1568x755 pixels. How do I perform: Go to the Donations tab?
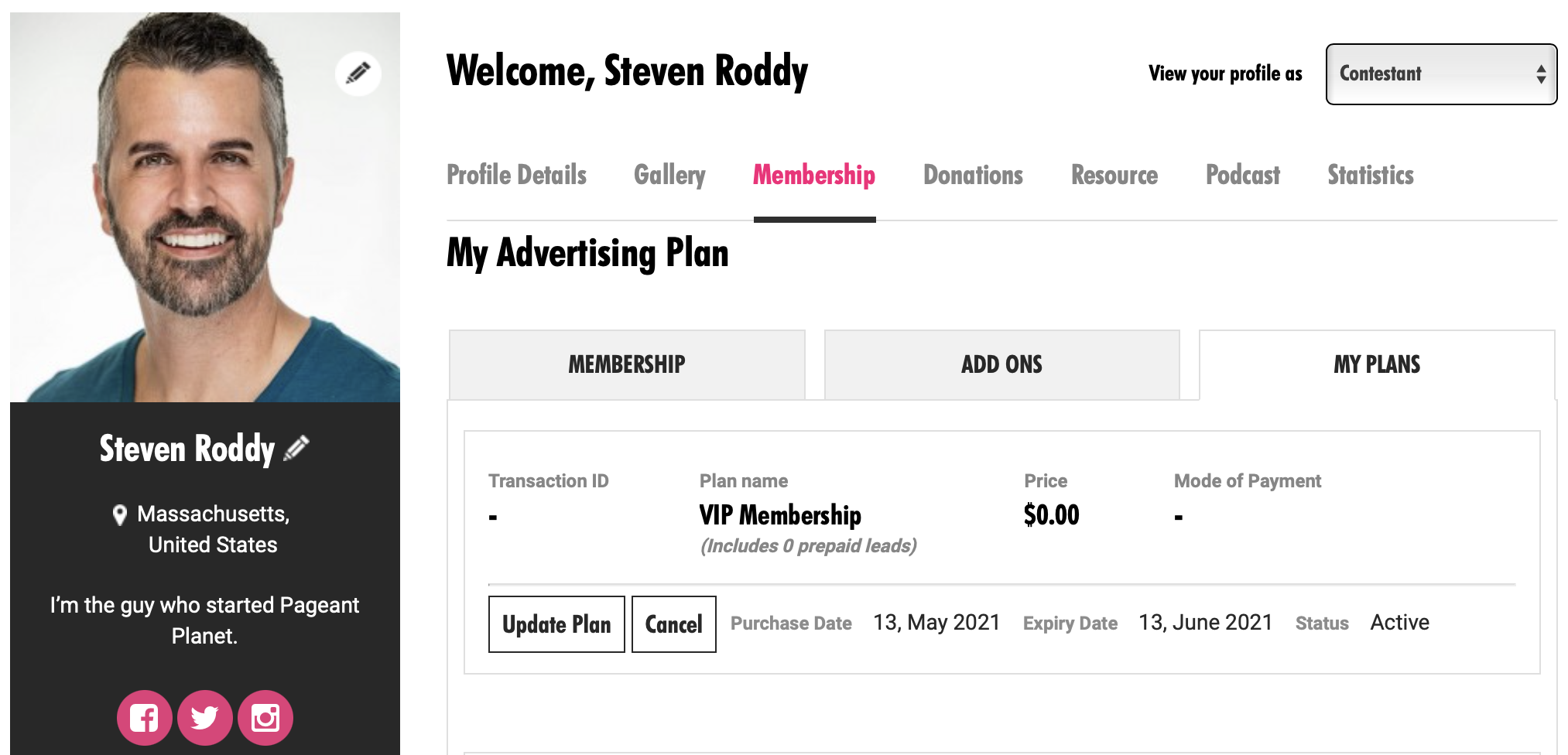coord(973,176)
